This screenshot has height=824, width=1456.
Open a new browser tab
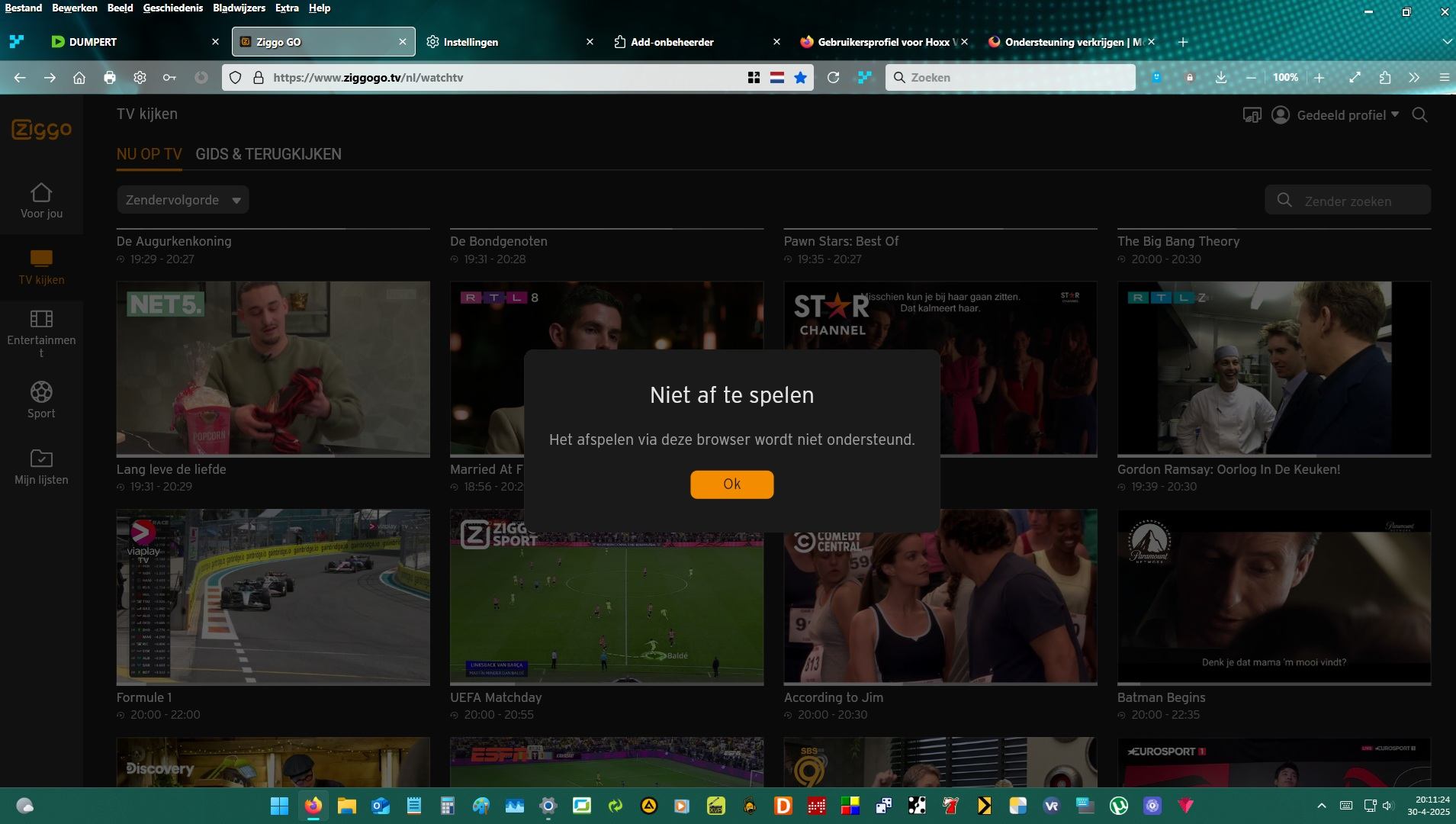[1183, 42]
